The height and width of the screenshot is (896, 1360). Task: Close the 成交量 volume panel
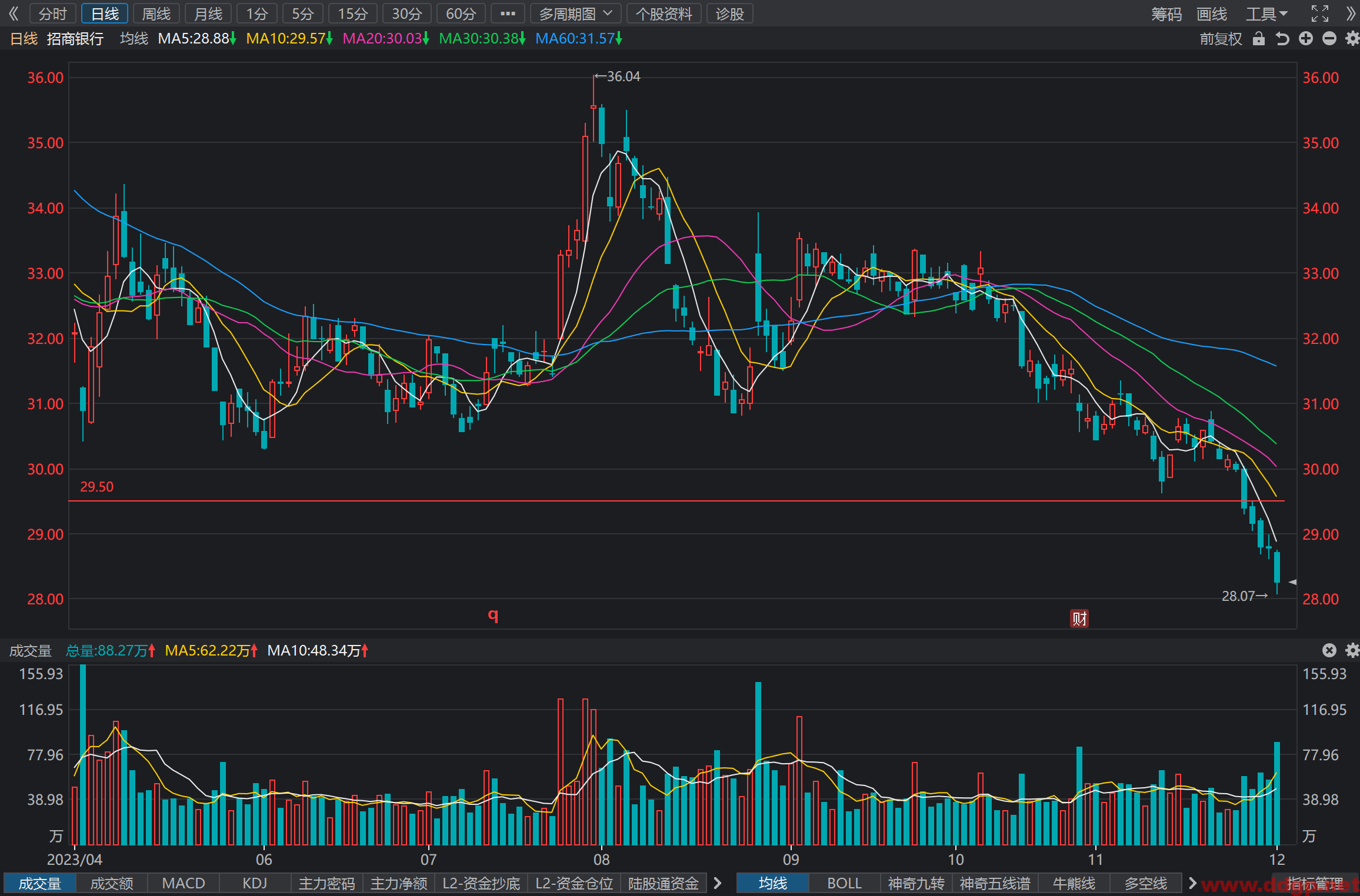pyautogui.click(x=1329, y=650)
